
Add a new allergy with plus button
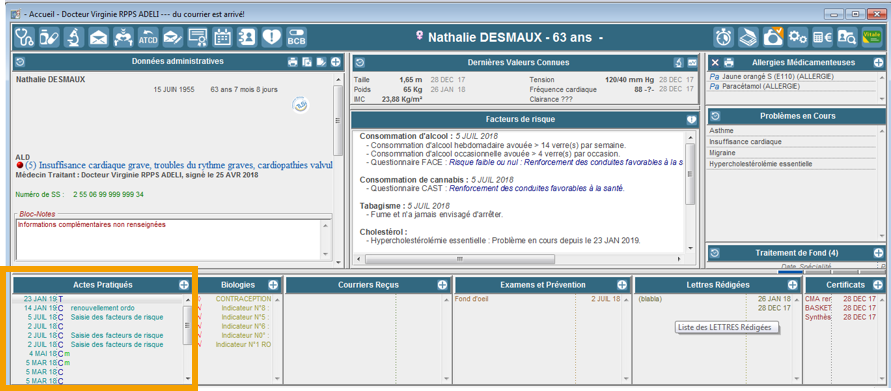click(878, 63)
